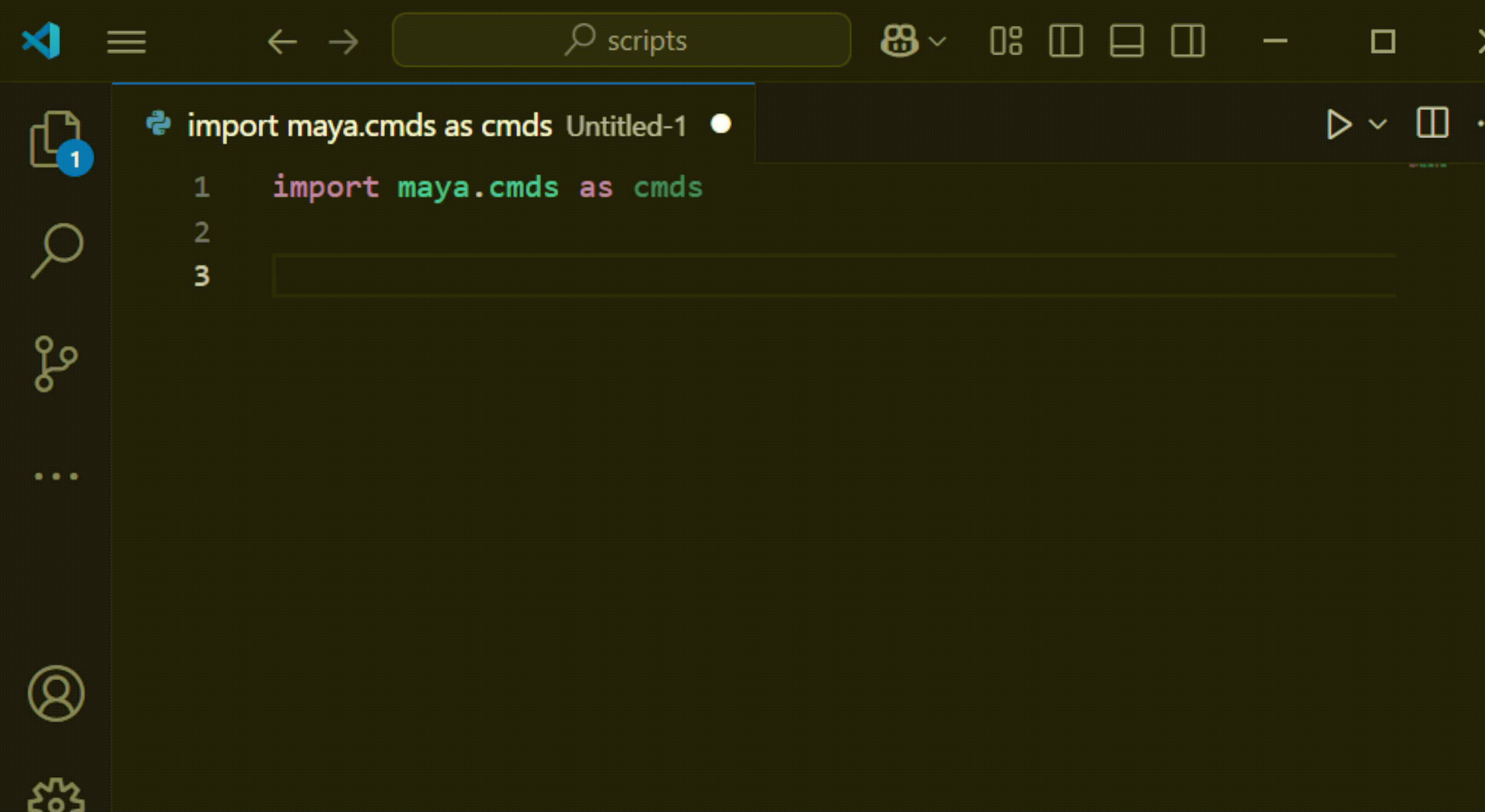Open the Explorer view in activity bar
Viewport: 1485px width, 812px height.
(x=55, y=139)
